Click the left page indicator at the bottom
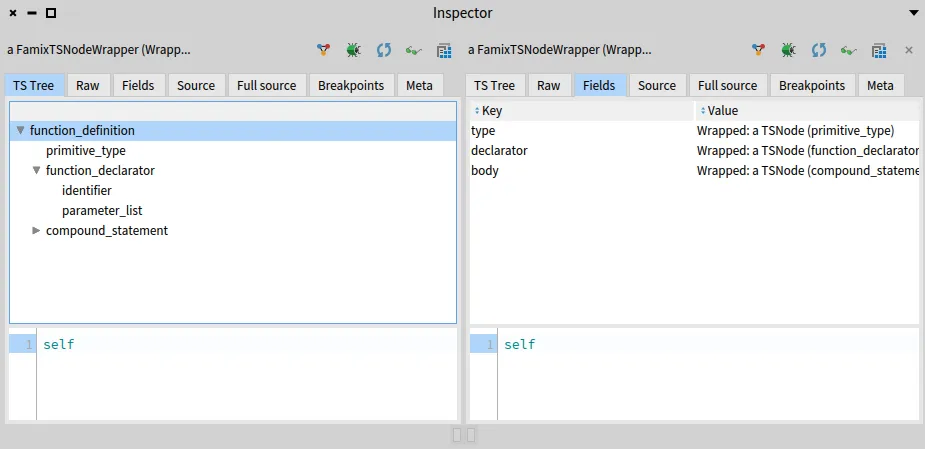925x449 pixels. (457, 435)
